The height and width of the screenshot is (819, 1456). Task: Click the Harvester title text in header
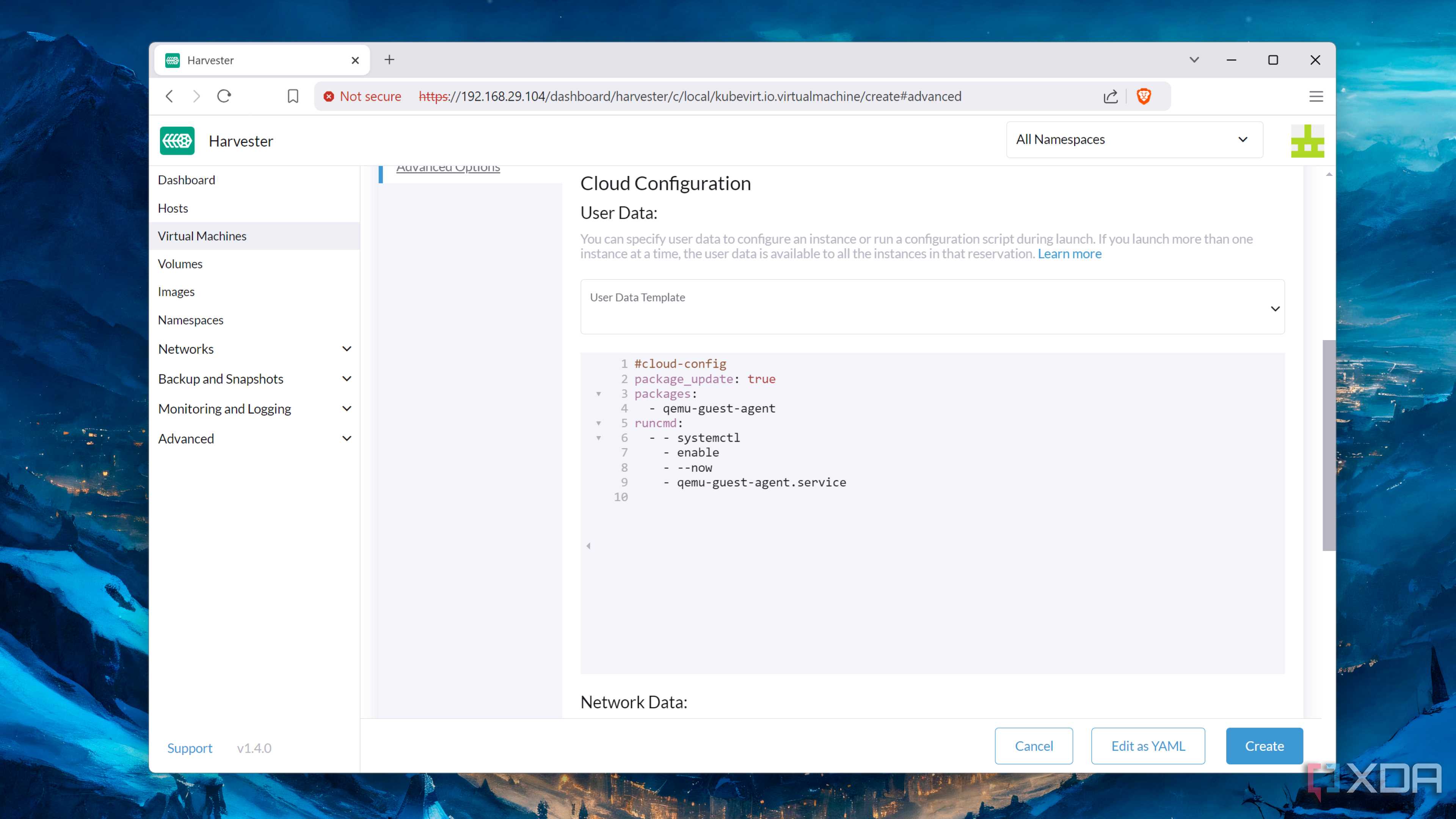(241, 141)
